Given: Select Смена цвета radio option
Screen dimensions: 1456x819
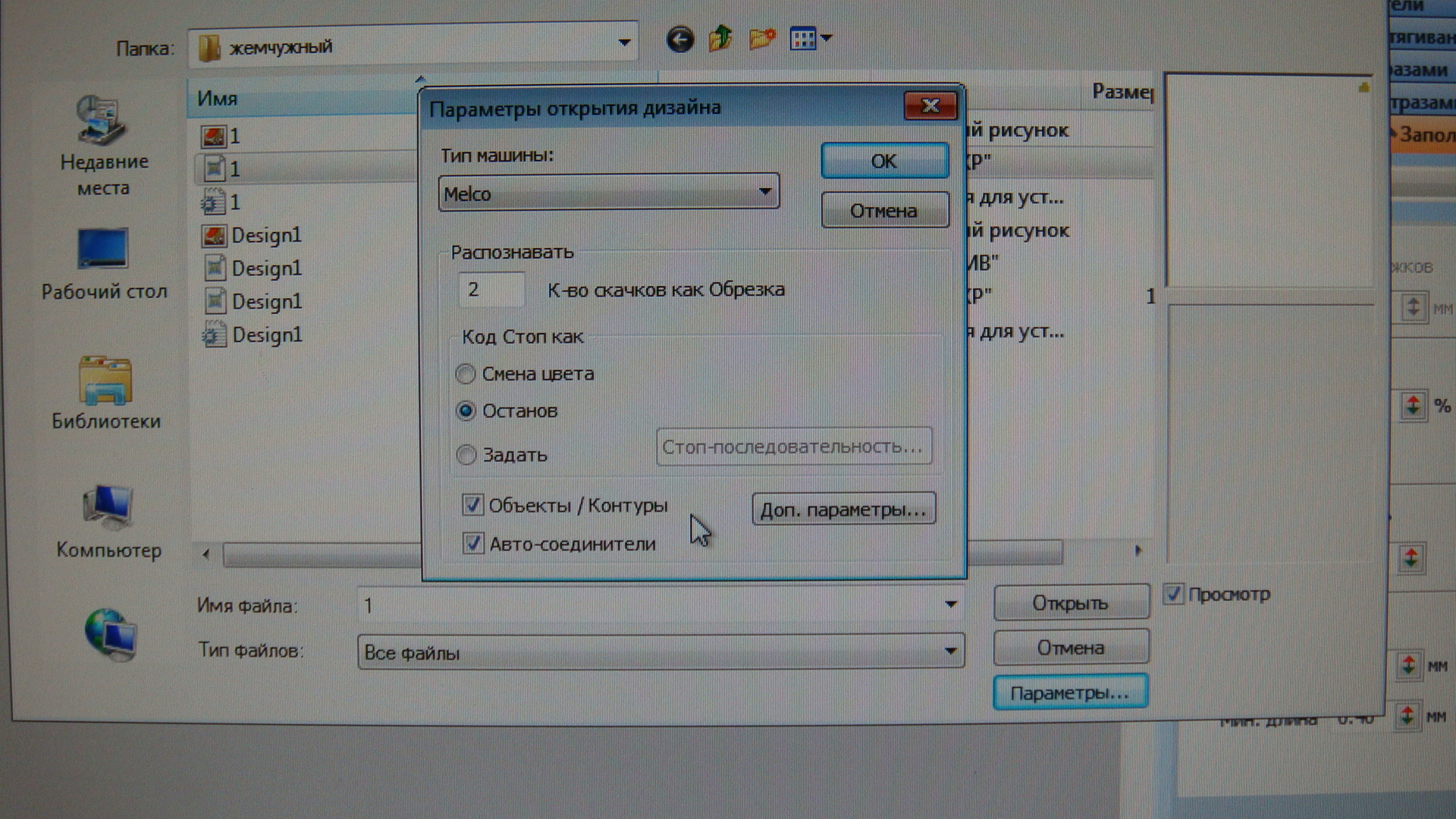Looking at the screenshot, I should (x=466, y=374).
